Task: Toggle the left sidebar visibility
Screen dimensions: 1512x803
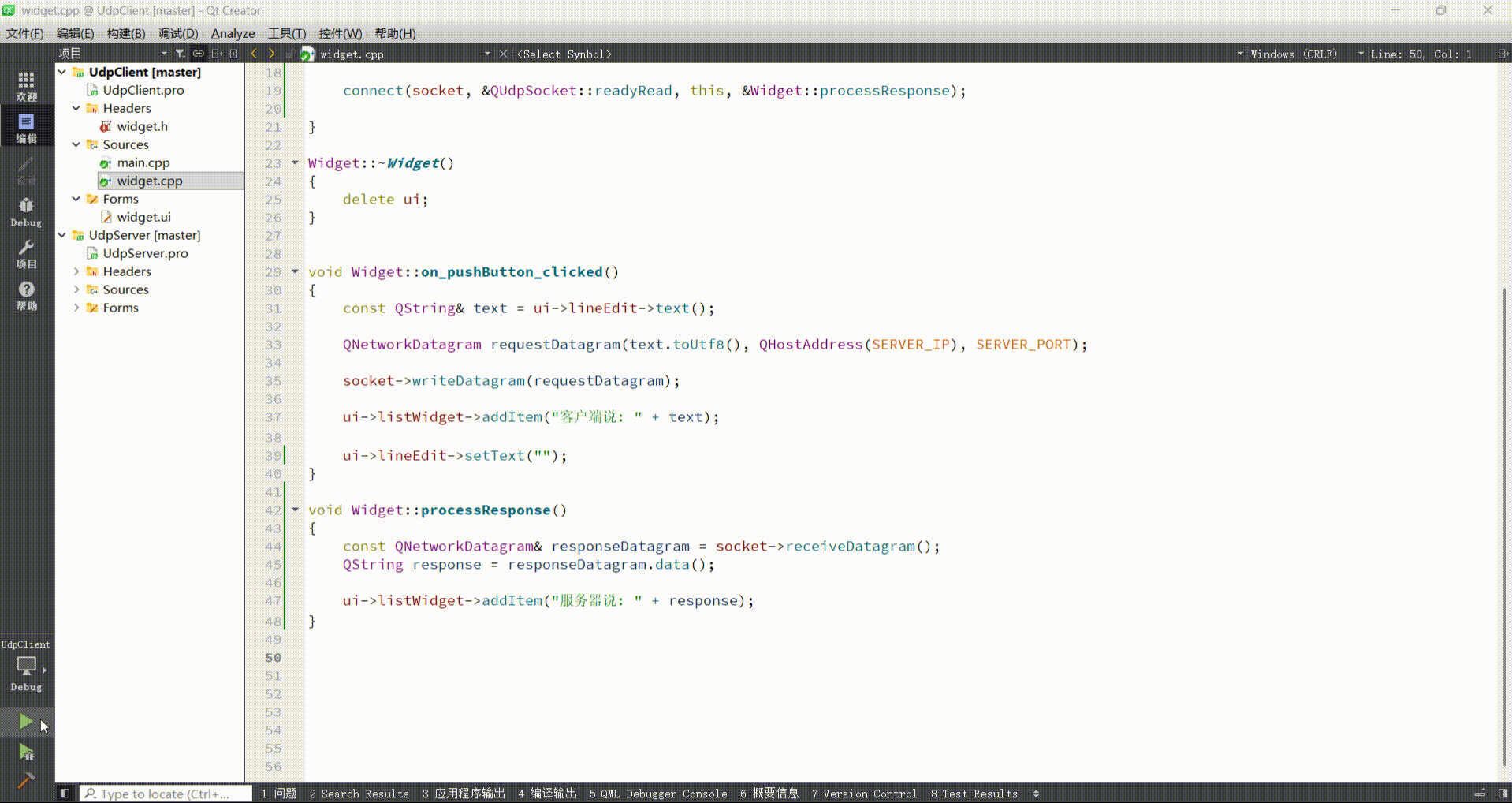Action: click(65, 794)
